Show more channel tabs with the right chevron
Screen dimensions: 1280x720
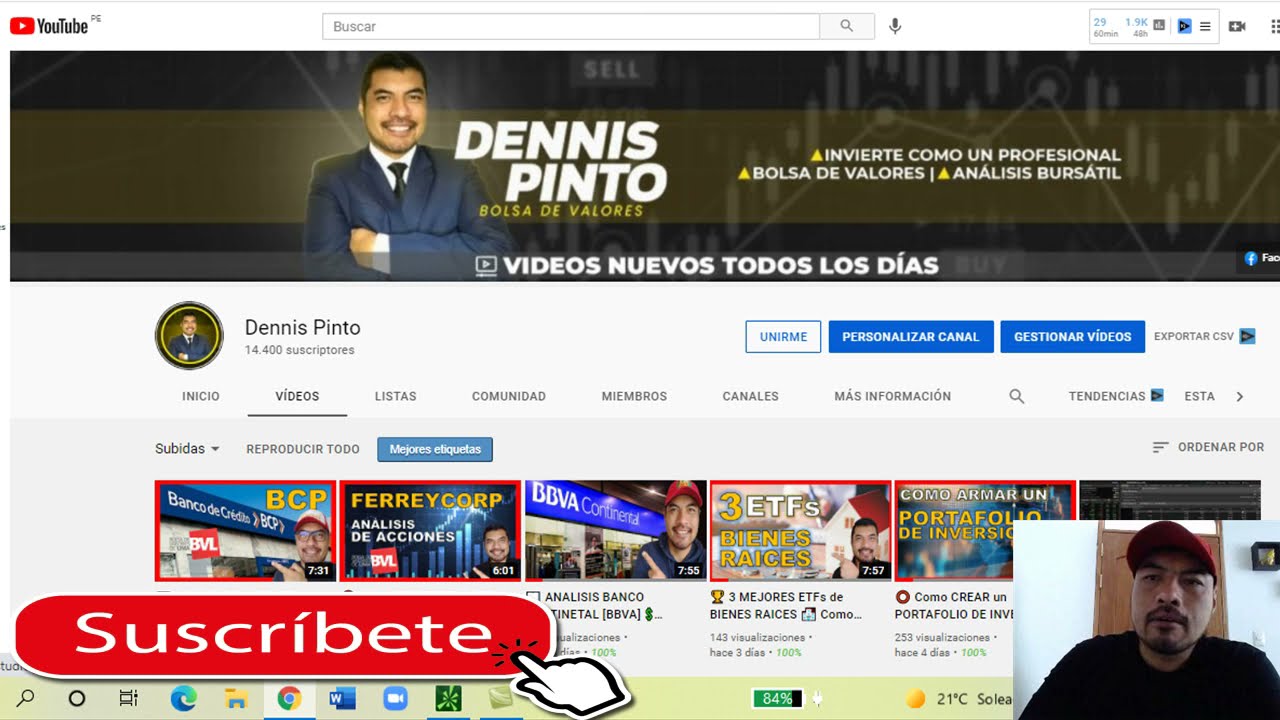coord(1240,396)
